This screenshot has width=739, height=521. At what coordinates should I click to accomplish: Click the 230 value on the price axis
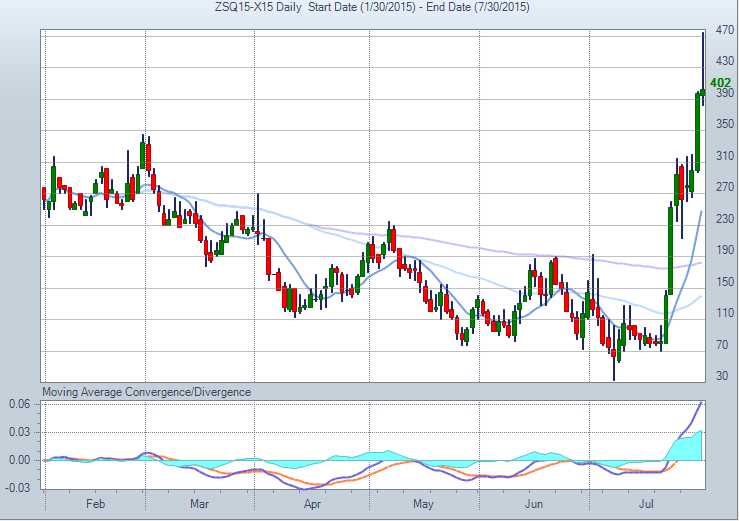720,219
